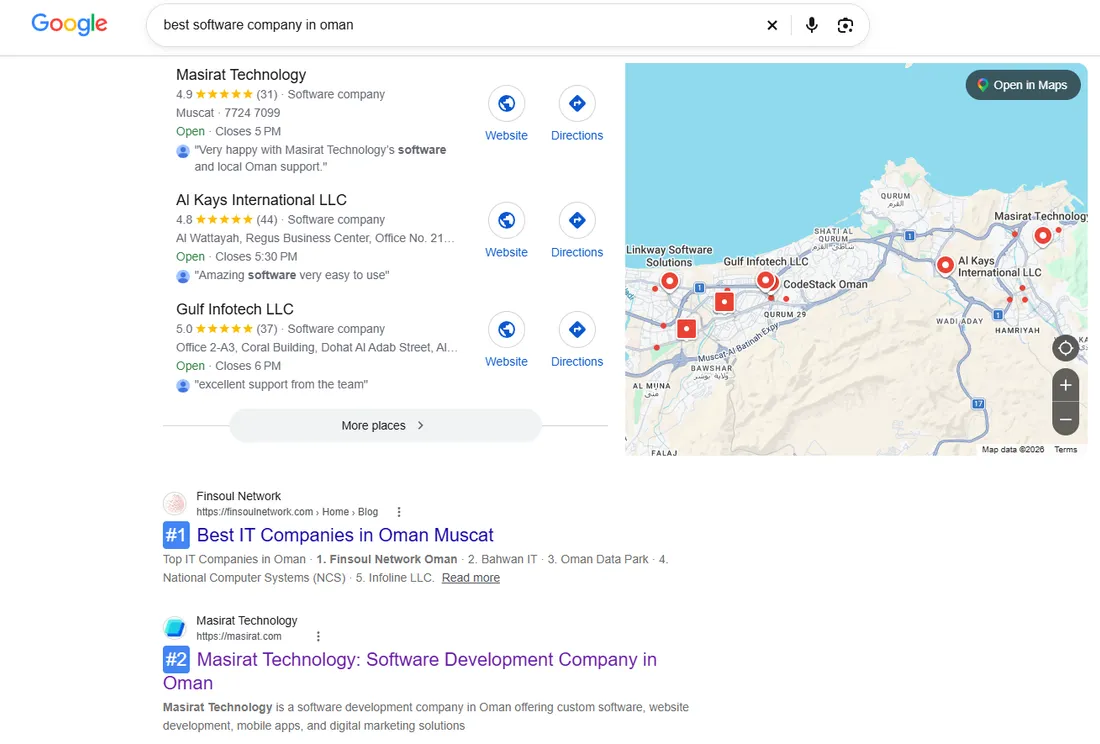1100x744 pixels.
Task: Click Website label under Masirat Technology
Action: coord(507,135)
